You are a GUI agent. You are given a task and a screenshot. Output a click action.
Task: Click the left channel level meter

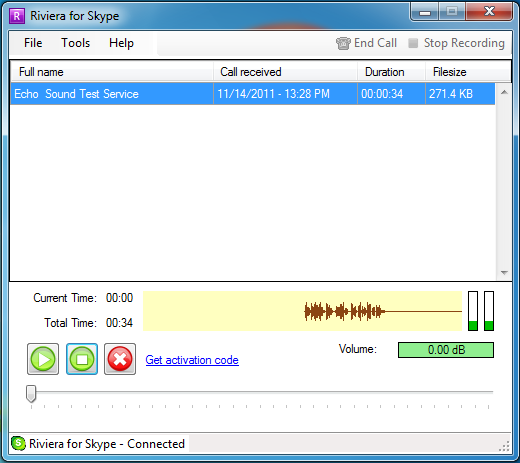(473, 311)
